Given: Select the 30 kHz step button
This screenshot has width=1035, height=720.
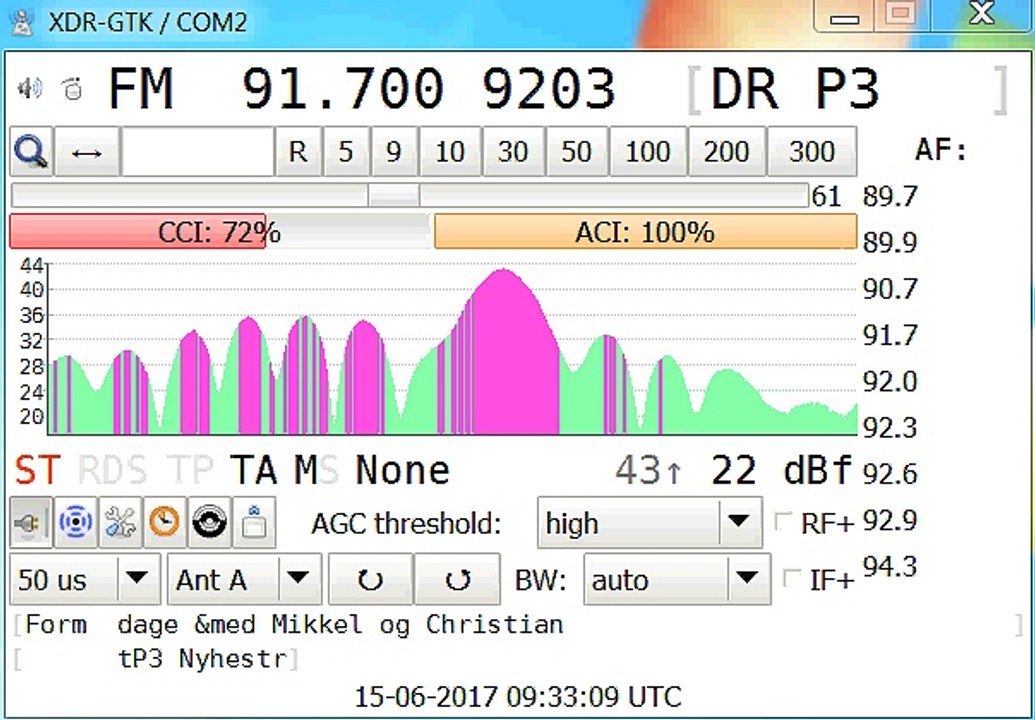Looking at the screenshot, I should pyautogui.click(x=513, y=152).
